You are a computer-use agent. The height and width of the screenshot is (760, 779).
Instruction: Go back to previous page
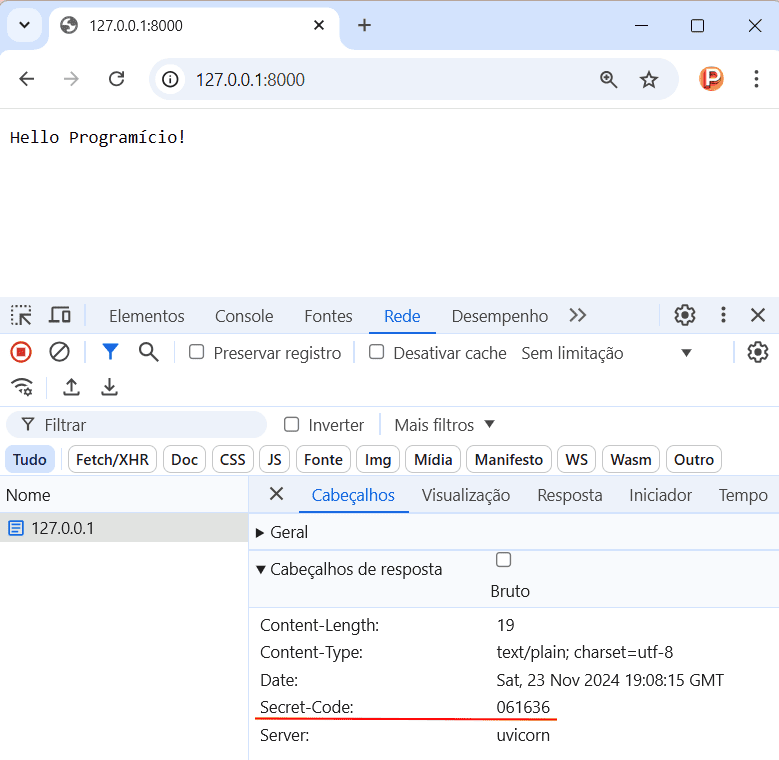tap(27, 79)
